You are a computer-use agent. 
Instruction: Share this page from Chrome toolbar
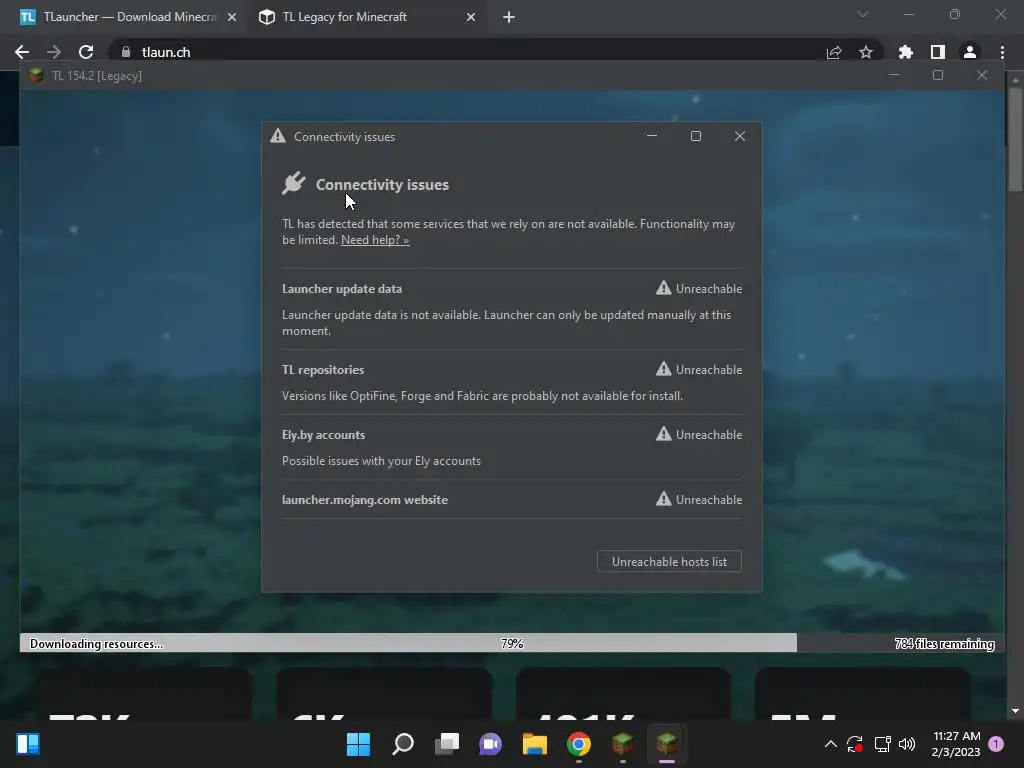(x=834, y=52)
